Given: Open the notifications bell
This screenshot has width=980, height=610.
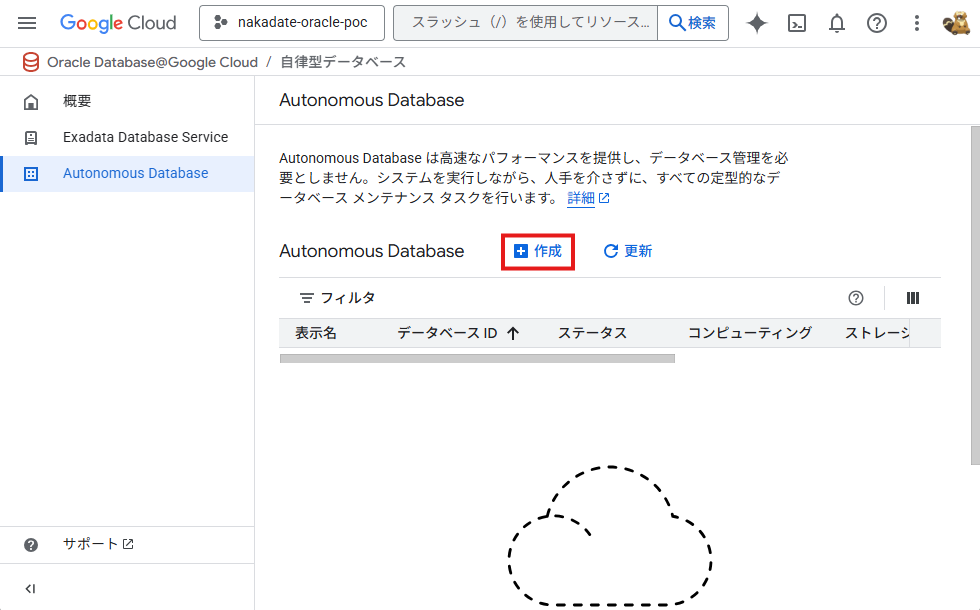Looking at the screenshot, I should (x=837, y=23).
